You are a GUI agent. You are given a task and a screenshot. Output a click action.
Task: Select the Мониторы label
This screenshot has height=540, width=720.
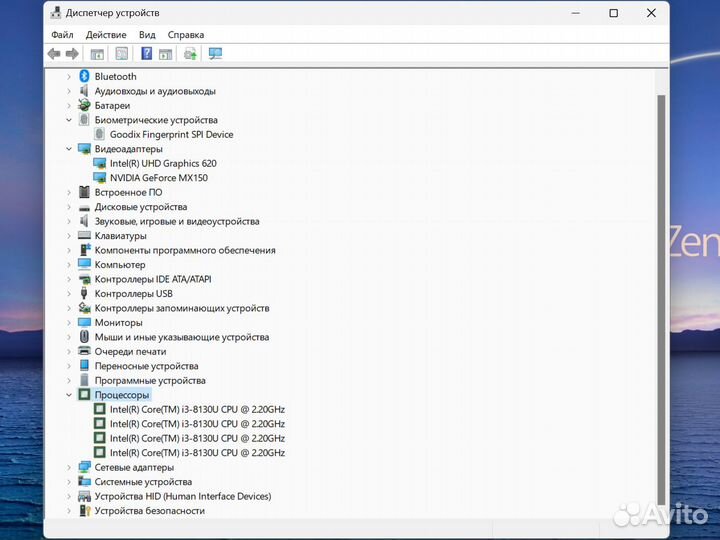click(x=118, y=322)
